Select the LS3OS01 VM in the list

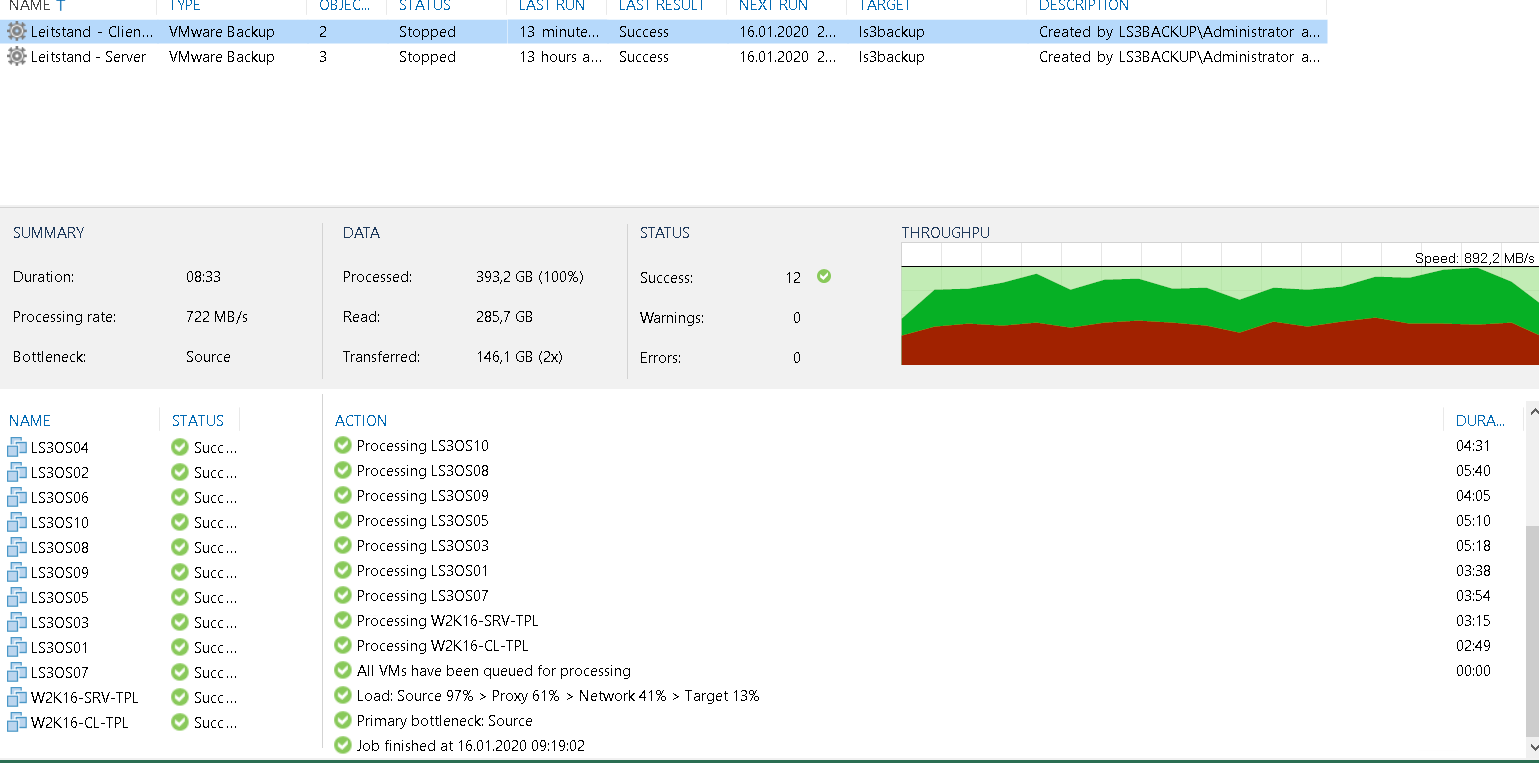click(x=60, y=647)
